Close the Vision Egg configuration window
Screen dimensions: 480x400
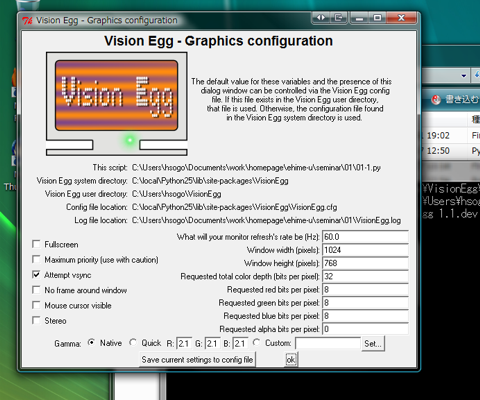coord(402,18)
